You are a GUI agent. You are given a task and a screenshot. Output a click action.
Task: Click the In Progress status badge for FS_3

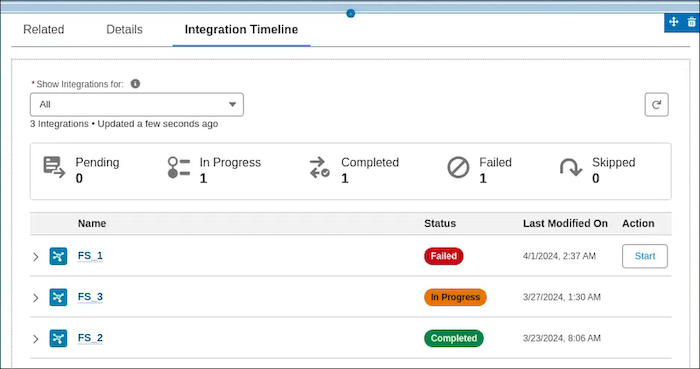pos(455,297)
